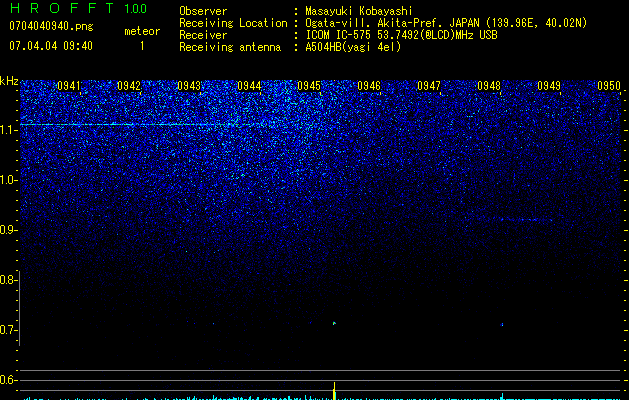Click the echo dot at 0948 near 0.7 kHz
629x400 pixels.
[x=502, y=324]
